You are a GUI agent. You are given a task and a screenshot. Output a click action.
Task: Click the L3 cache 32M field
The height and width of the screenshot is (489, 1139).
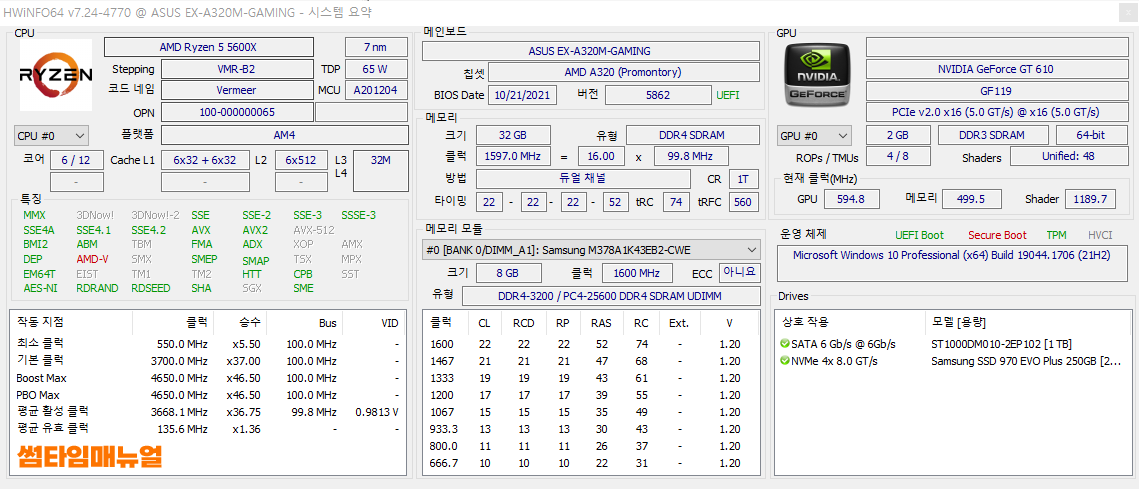[380, 171]
